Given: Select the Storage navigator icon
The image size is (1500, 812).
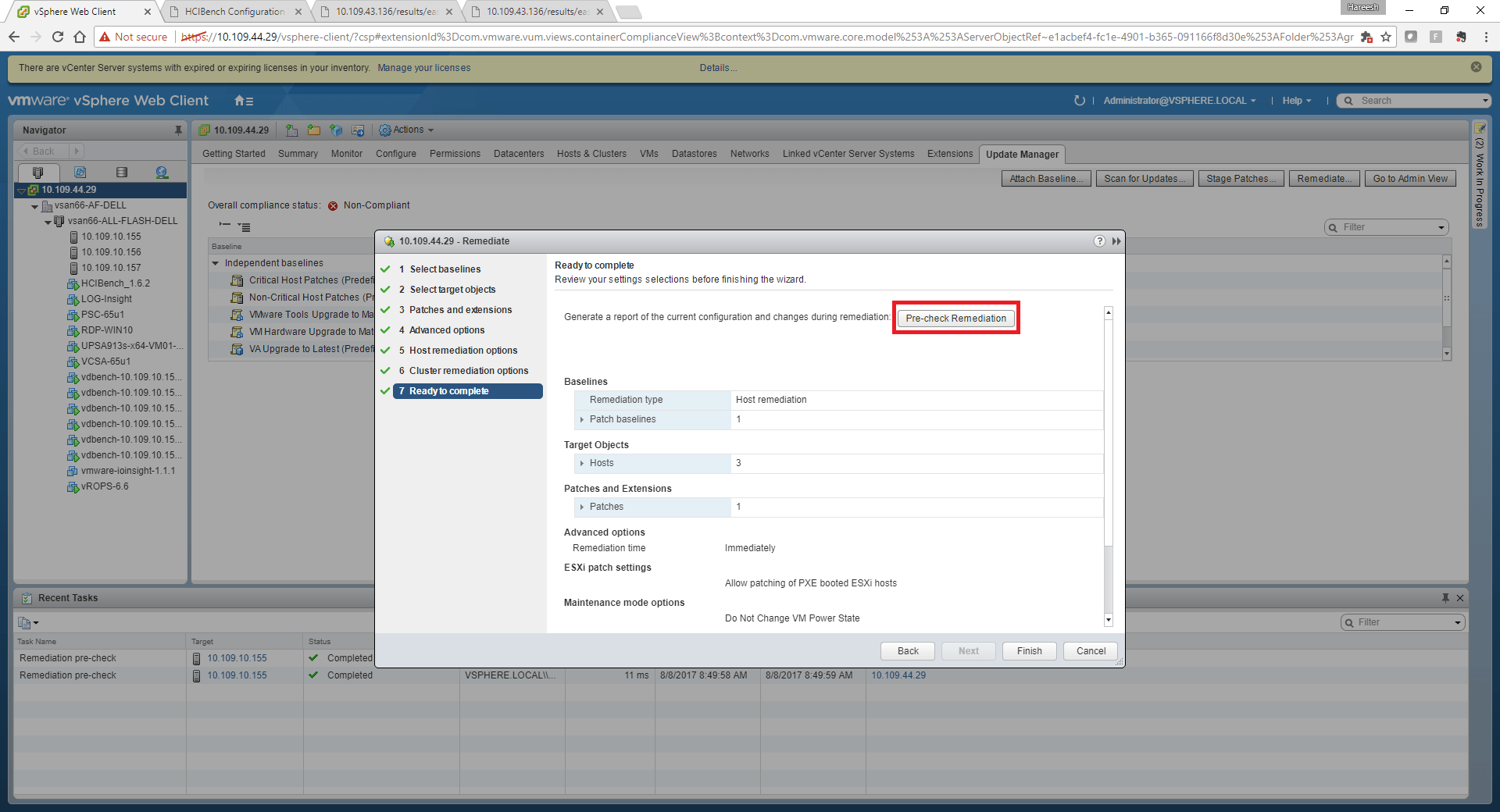Looking at the screenshot, I should pos(121,173).
